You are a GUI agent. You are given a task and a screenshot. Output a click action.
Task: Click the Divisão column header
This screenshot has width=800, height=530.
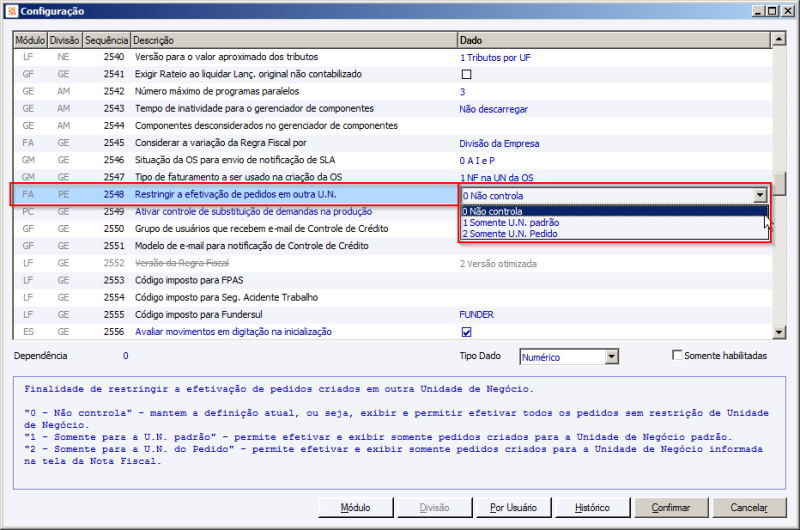click(65, 40)
